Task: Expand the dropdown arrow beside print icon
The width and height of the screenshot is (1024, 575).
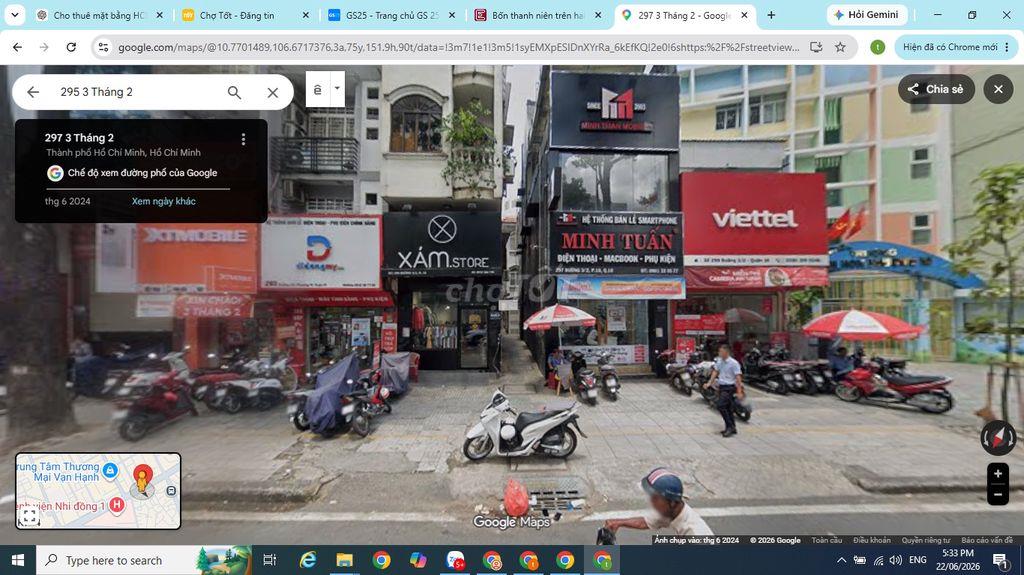Action: [x=338, y=89]
